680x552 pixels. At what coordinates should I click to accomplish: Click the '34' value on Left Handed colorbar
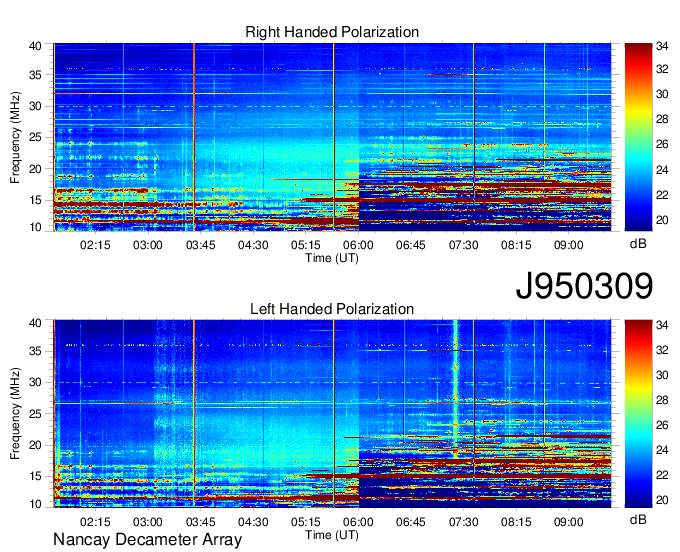pos(662,324)
